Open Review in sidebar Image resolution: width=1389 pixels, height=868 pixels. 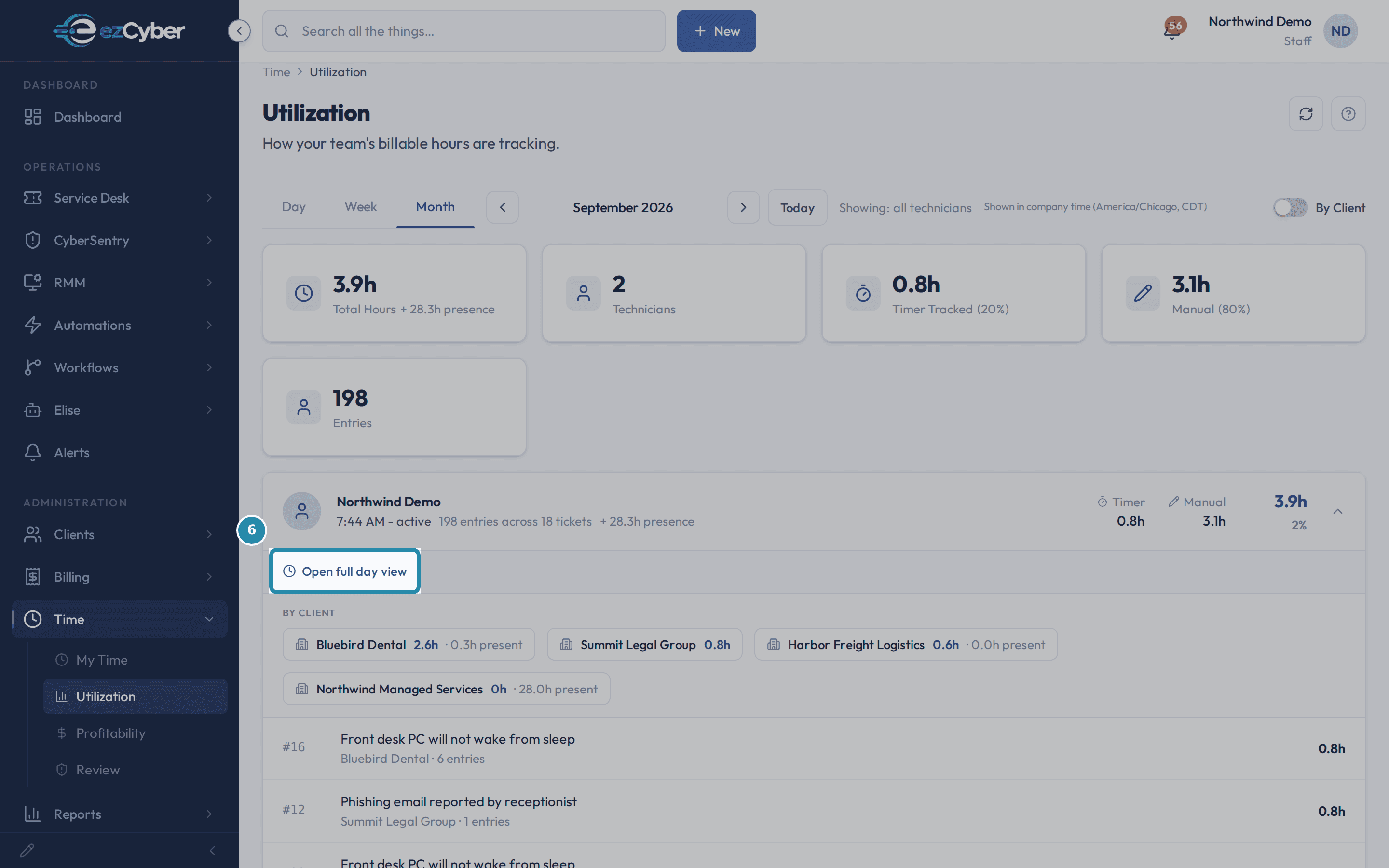136,771
